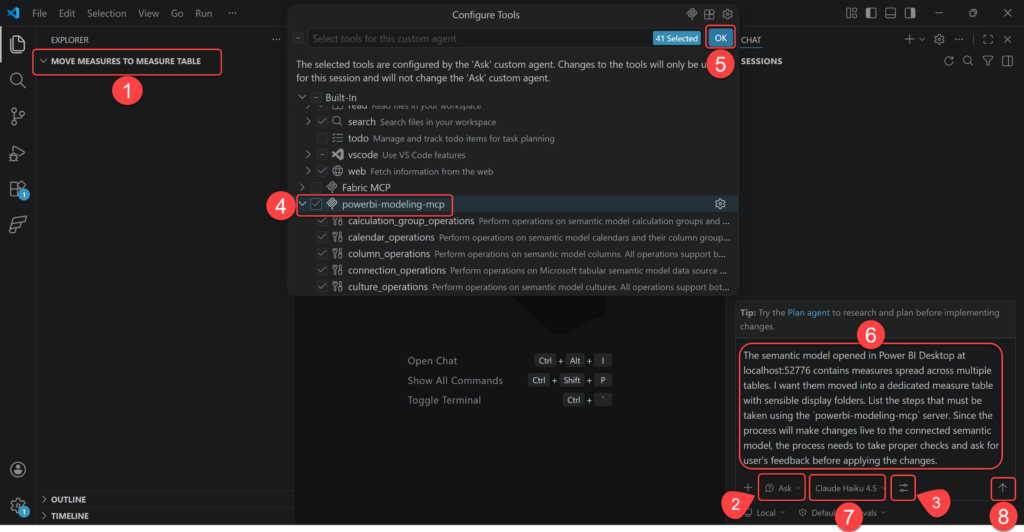Expand the search tool row chevron
Image resolution: width=1024 pixels, height=532 pixels.
pyautogui.click(x=308, y=121)
